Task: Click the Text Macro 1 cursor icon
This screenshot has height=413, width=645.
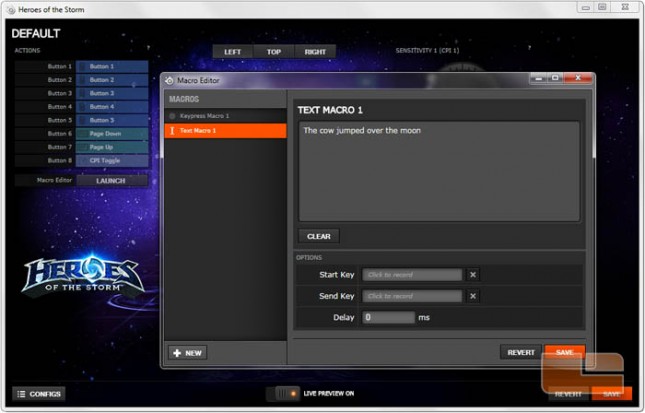Action: click(172, 131)
